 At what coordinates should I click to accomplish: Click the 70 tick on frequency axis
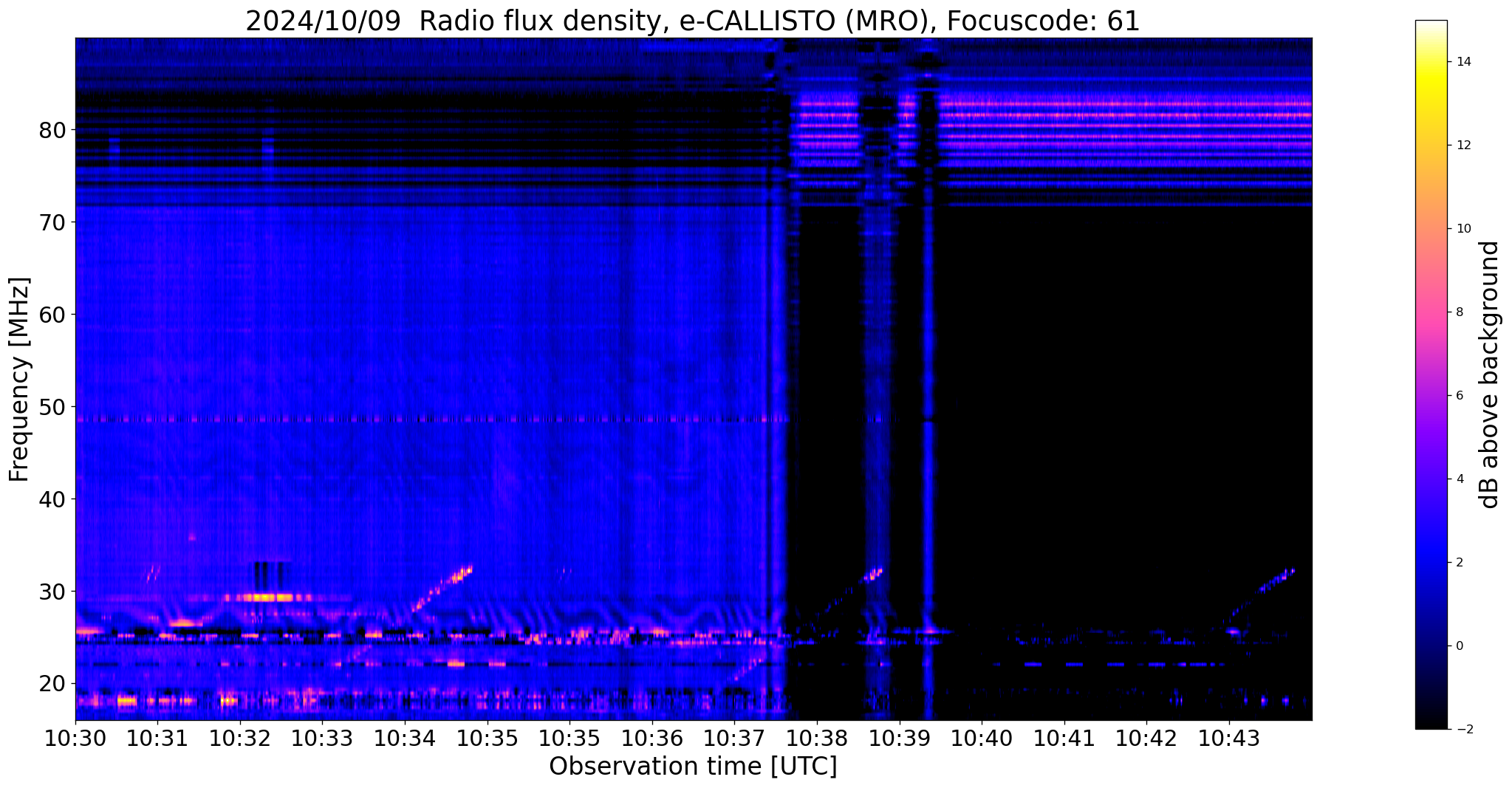pos(52,222)
